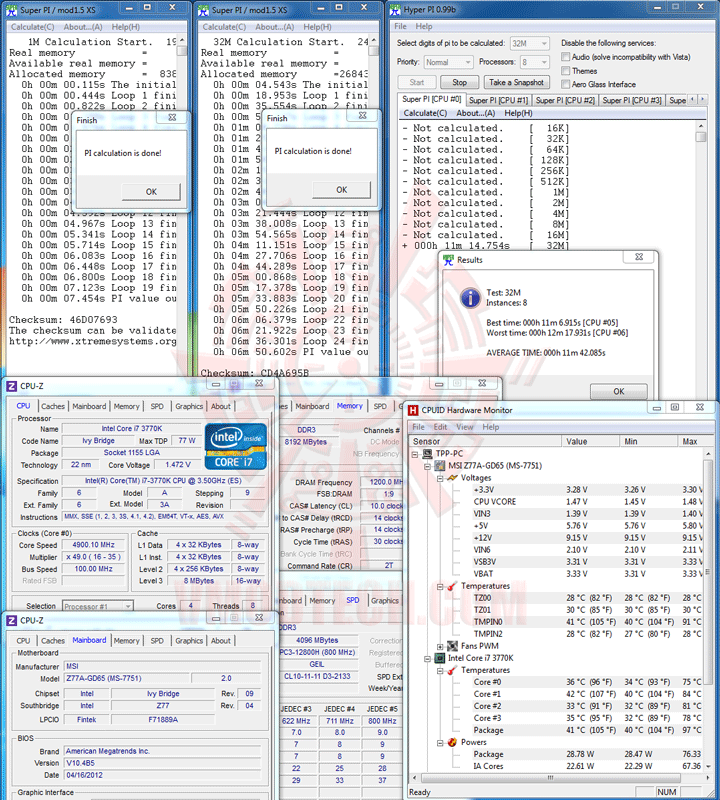Image resolution: width=720 pixels, height=800 pixels.
Task: Click scroll-up arrow in Hyper PI output
Action: click(x=701, y=126)
